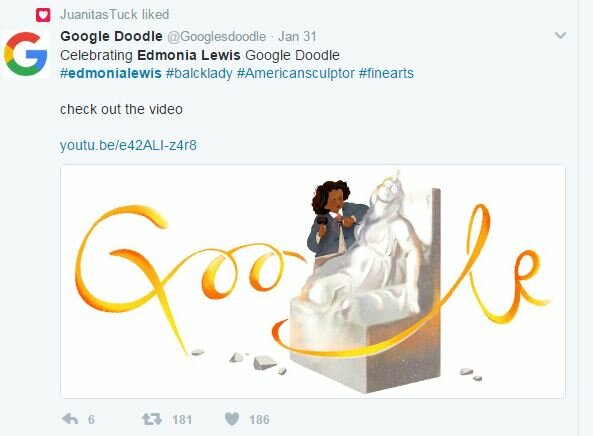Open the Edmonia Lewis doodle image

point(313,281)
